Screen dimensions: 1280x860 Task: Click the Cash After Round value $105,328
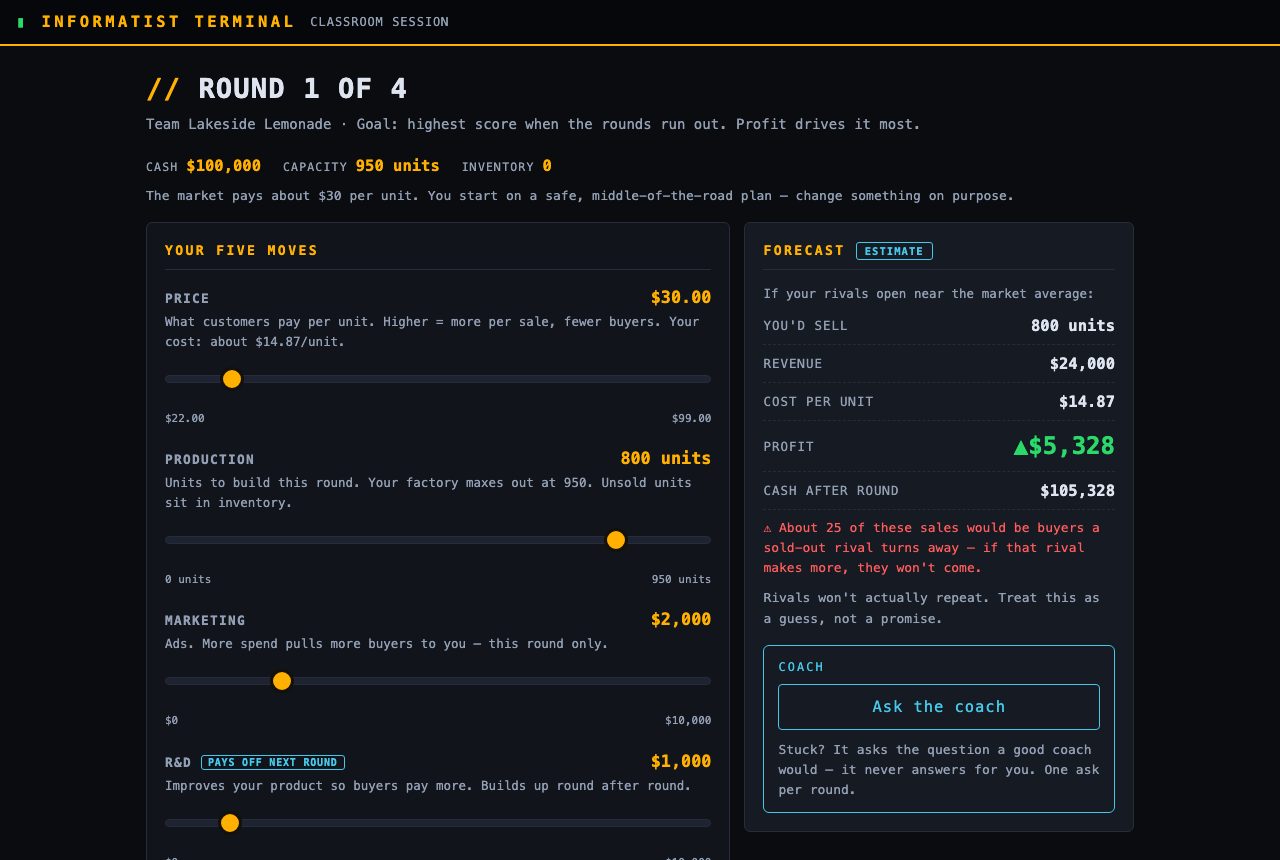(x=1077, y=491)
